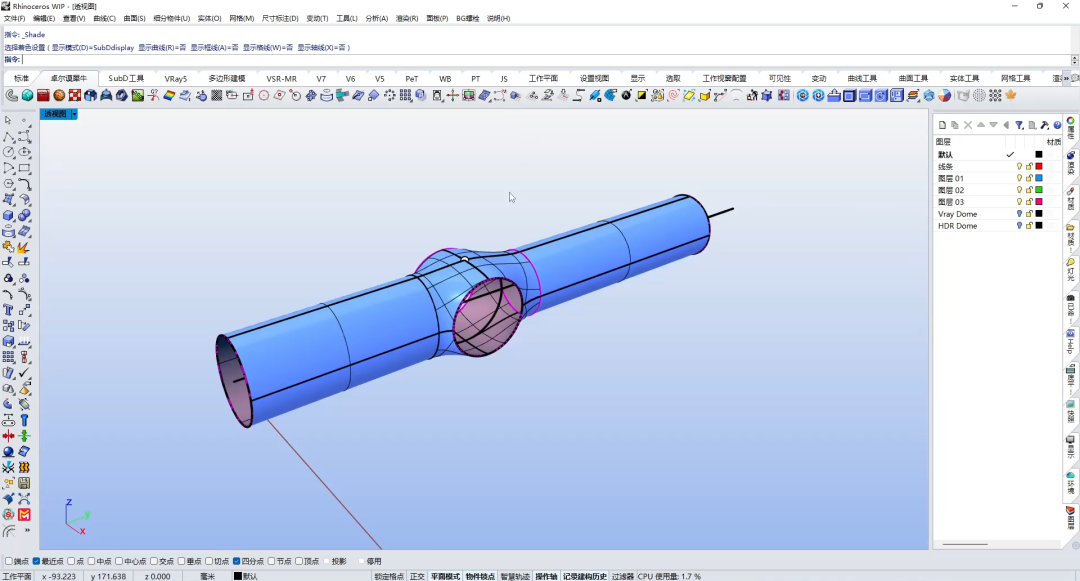Click the move layer up arrow icon

pos(981,125)
